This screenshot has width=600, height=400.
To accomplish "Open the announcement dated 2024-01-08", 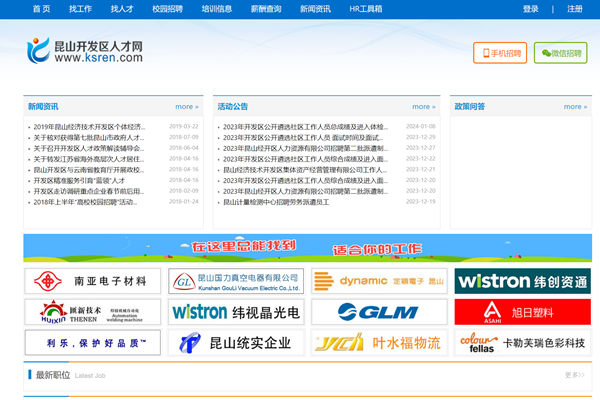I will coord(305,127).
